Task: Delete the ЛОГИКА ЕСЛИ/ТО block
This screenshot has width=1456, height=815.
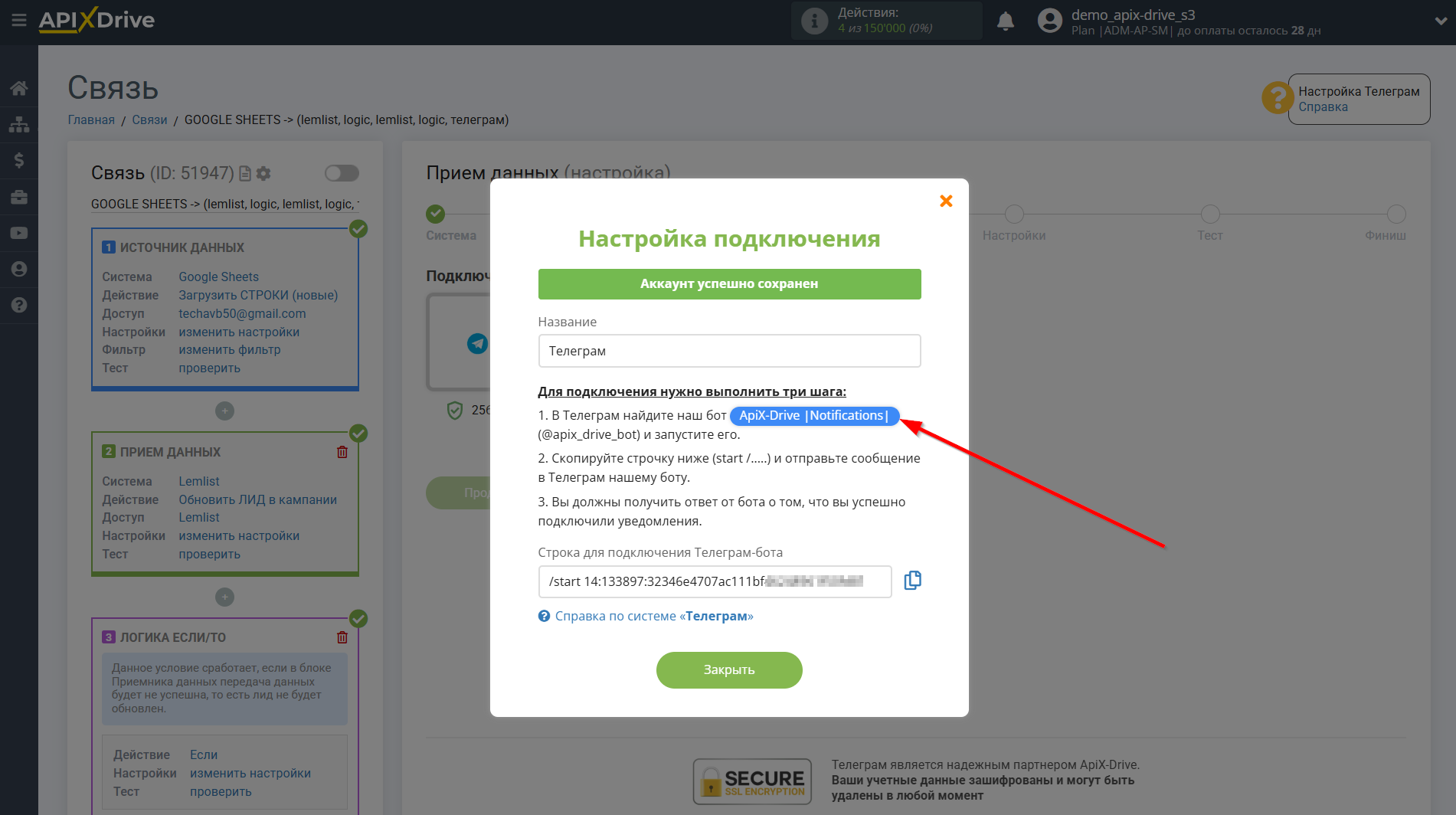Action: pos(342,637)
